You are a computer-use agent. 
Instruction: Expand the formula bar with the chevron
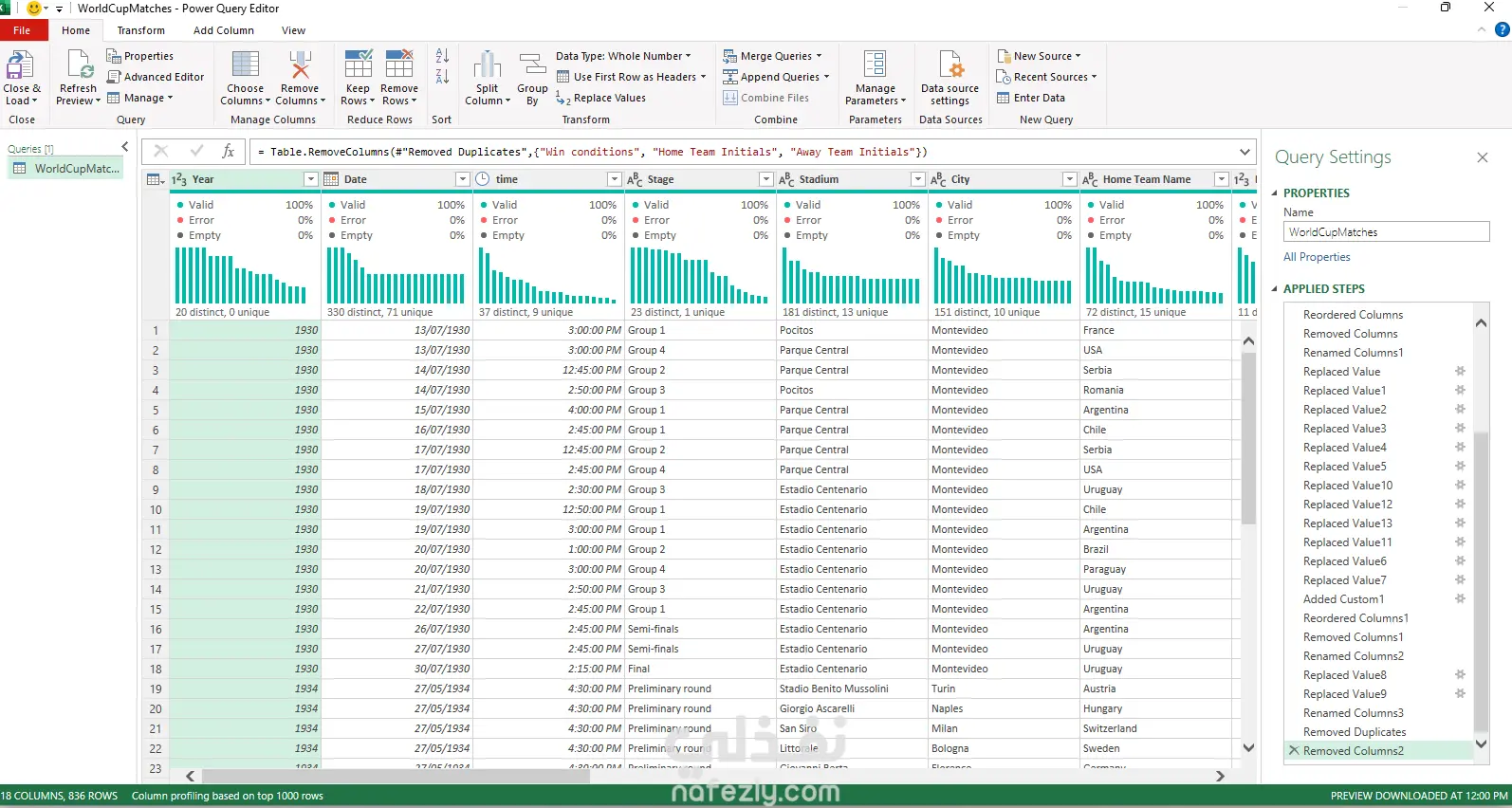click(1245, 152)
